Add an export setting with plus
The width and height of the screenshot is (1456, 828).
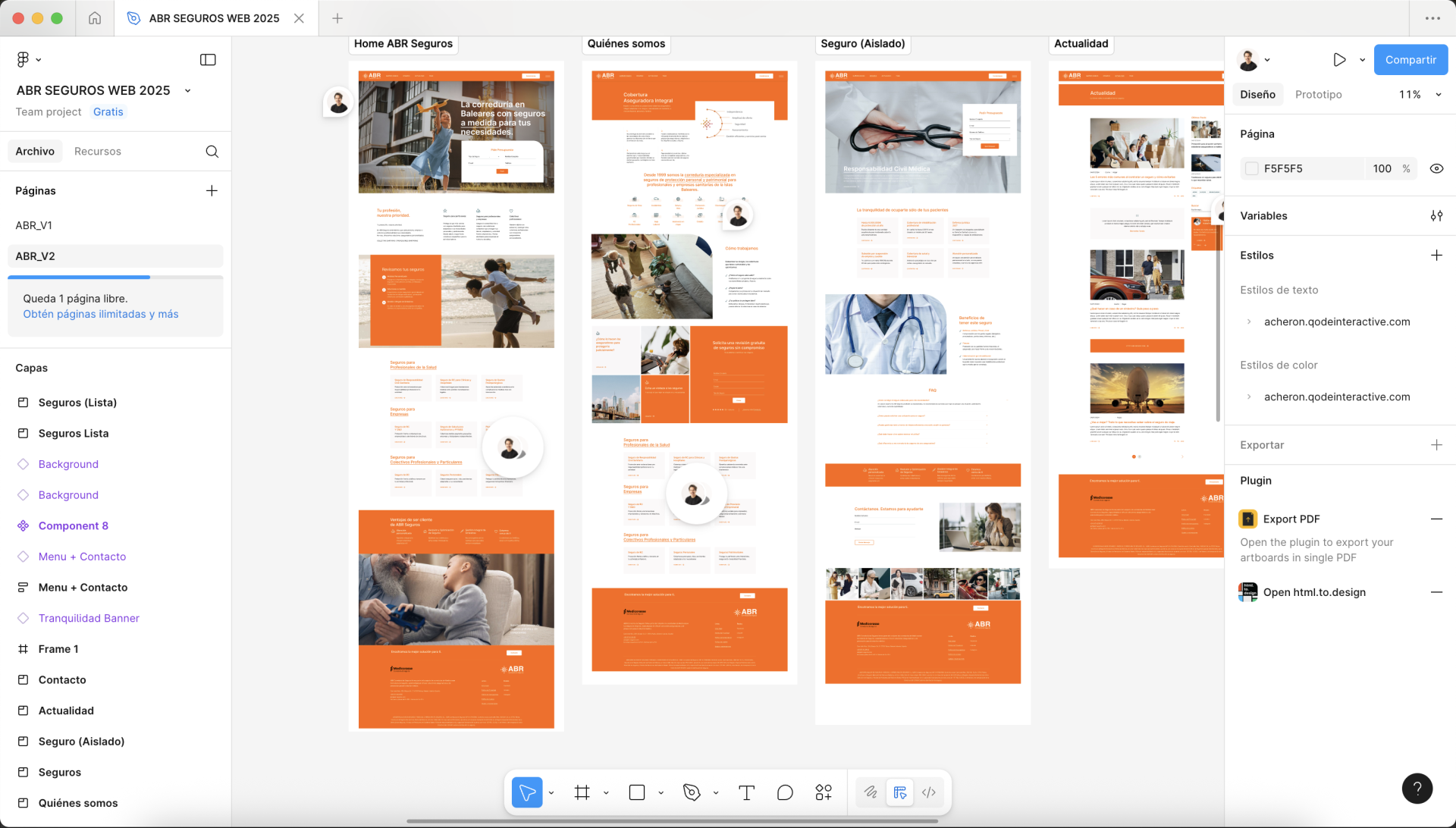[1436, 445]
